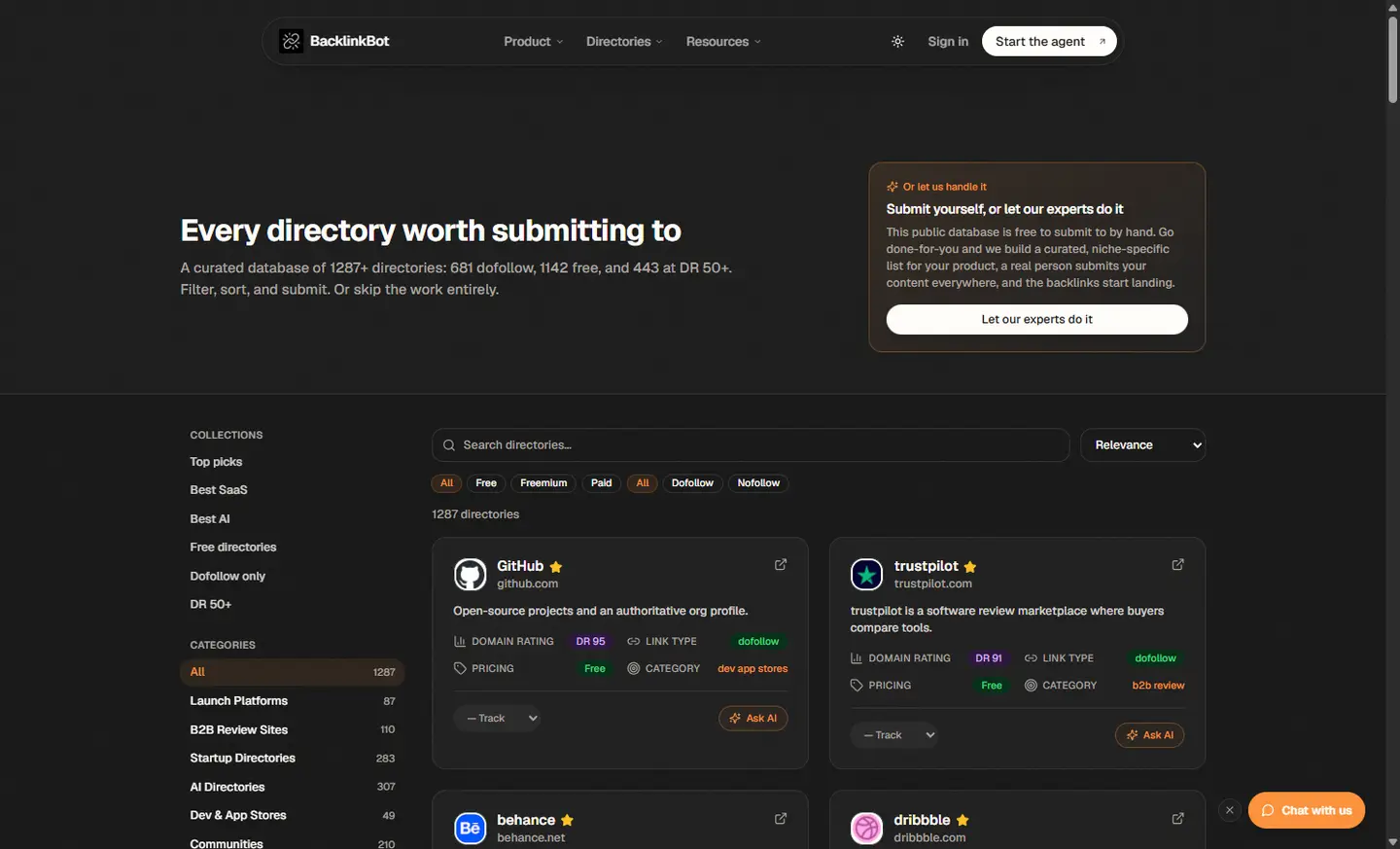Click the GitHub octocat logo
The height and width of the screenshot is (849, 1400).
click(x=470, y=574)
